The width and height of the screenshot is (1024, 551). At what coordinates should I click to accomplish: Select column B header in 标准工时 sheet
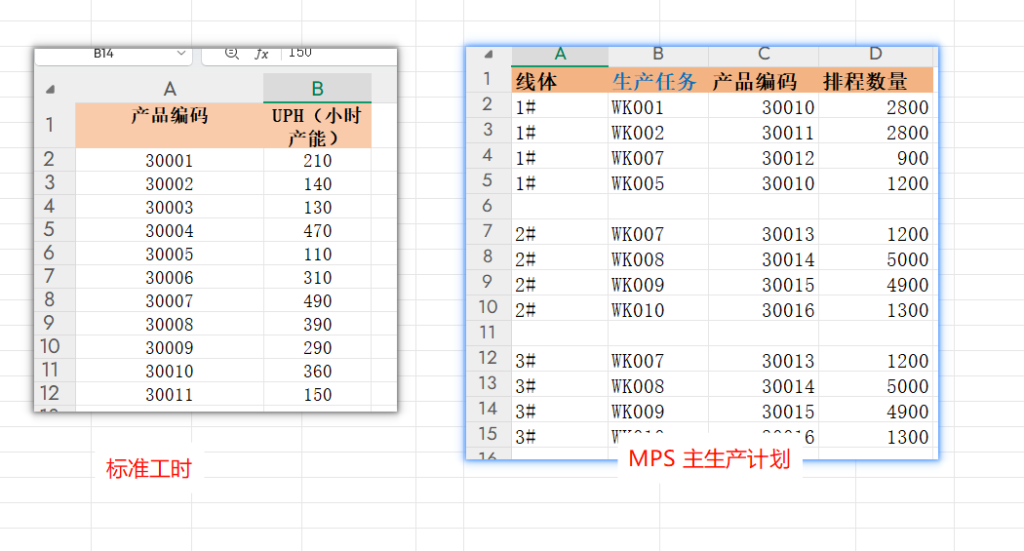[x=317, y=88]
